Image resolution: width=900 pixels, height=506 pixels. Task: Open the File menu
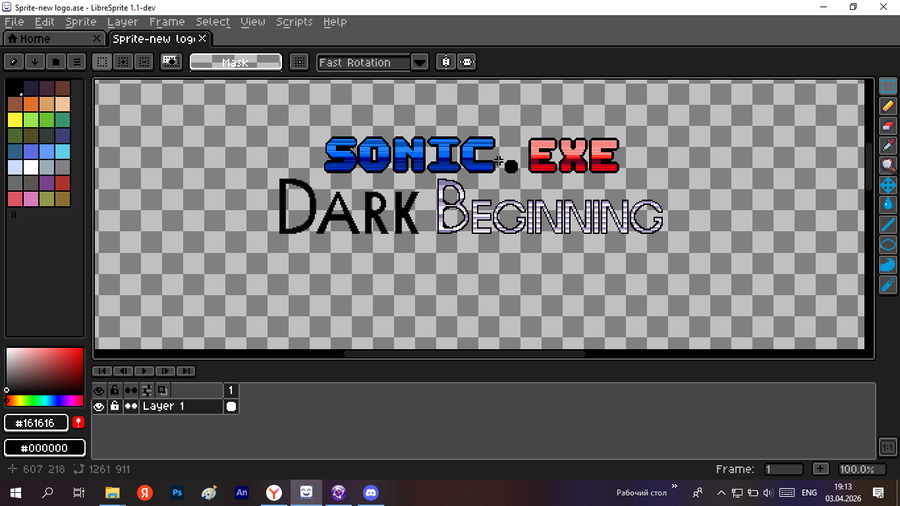(14, 22)
